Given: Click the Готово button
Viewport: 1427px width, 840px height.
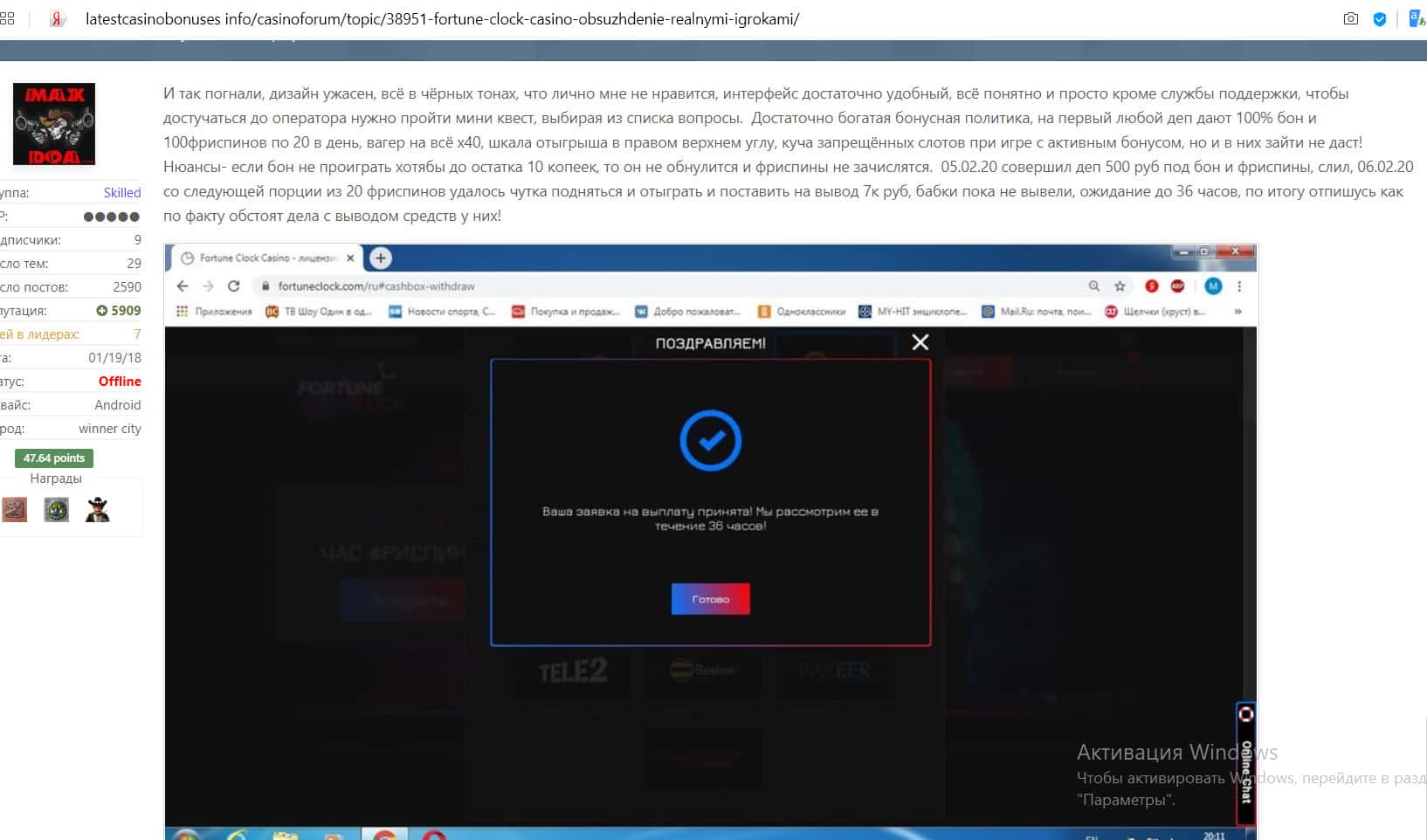Looking at the screenshot, I should point(711,599).
